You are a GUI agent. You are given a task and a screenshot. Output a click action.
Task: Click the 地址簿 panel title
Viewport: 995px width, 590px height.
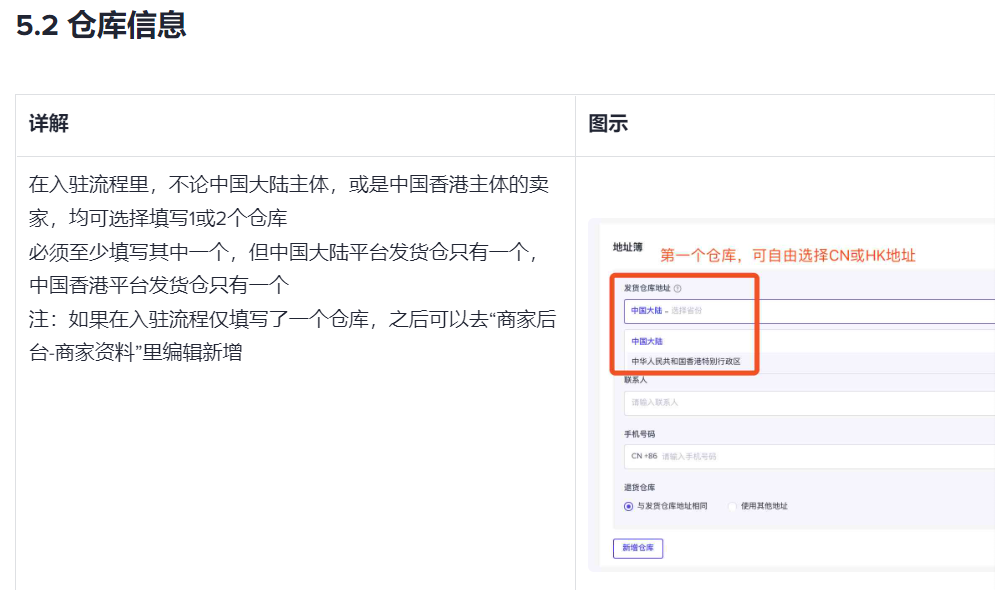(x=628, y=247)
